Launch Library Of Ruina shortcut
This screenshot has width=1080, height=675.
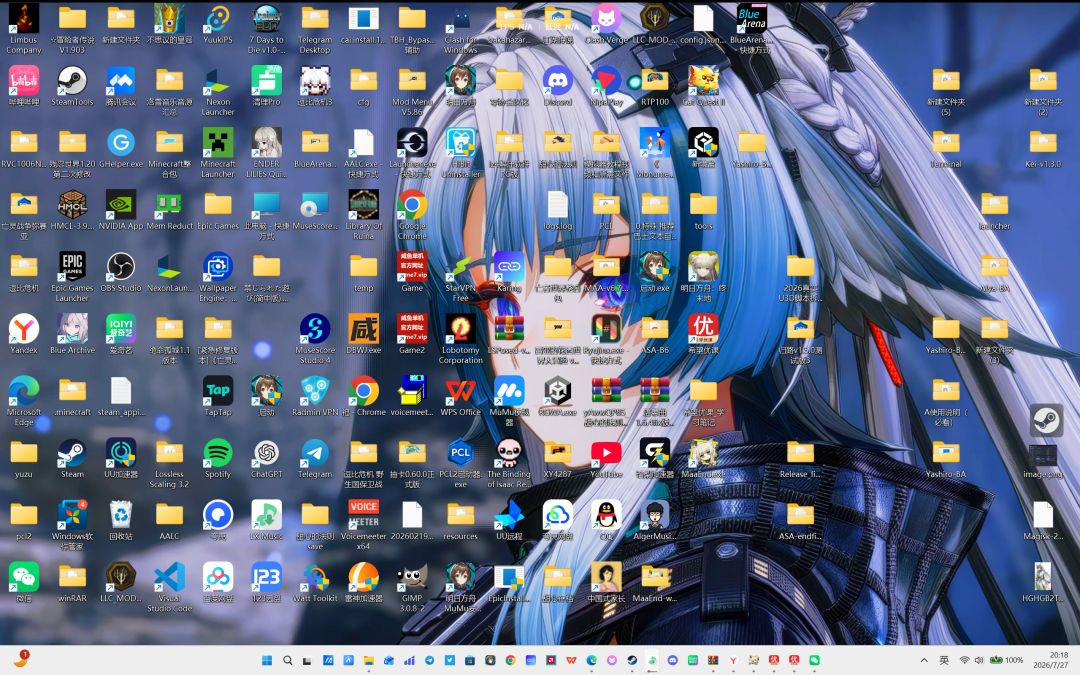click(x=364, y=214)
